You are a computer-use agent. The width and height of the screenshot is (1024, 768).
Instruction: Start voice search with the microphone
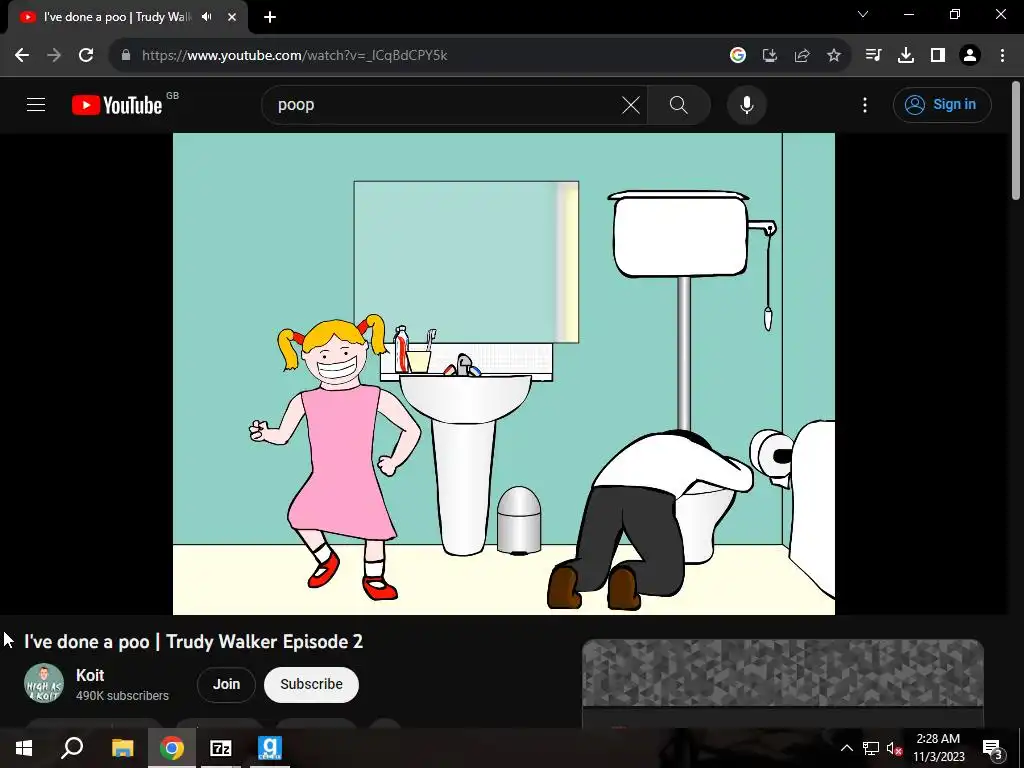pos(746,104)
